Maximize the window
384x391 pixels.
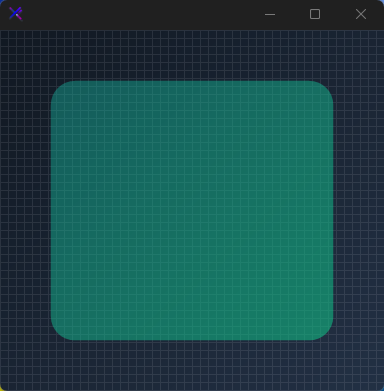(315, 14)
